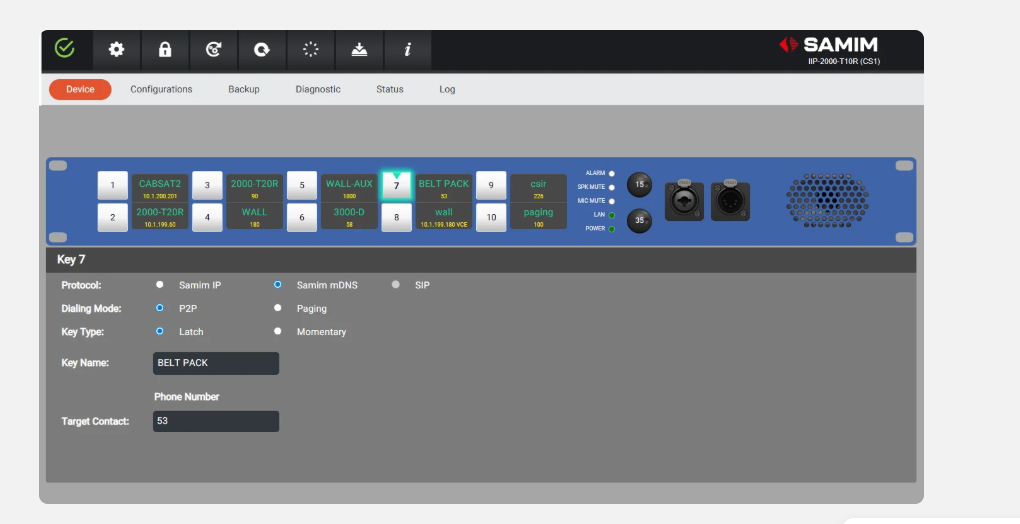Click the dotted spinner icon in the toolbar
The image size is (1020, 524).
(311, 49)
